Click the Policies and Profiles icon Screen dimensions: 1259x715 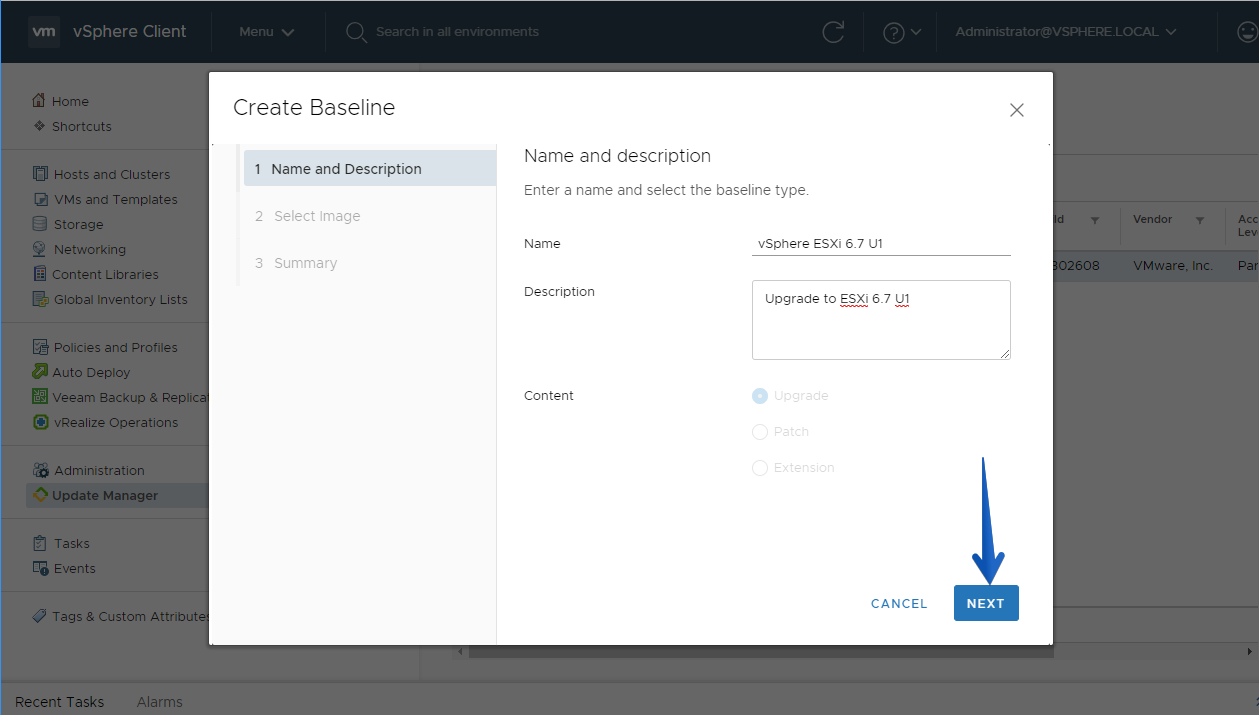point(40,347)
